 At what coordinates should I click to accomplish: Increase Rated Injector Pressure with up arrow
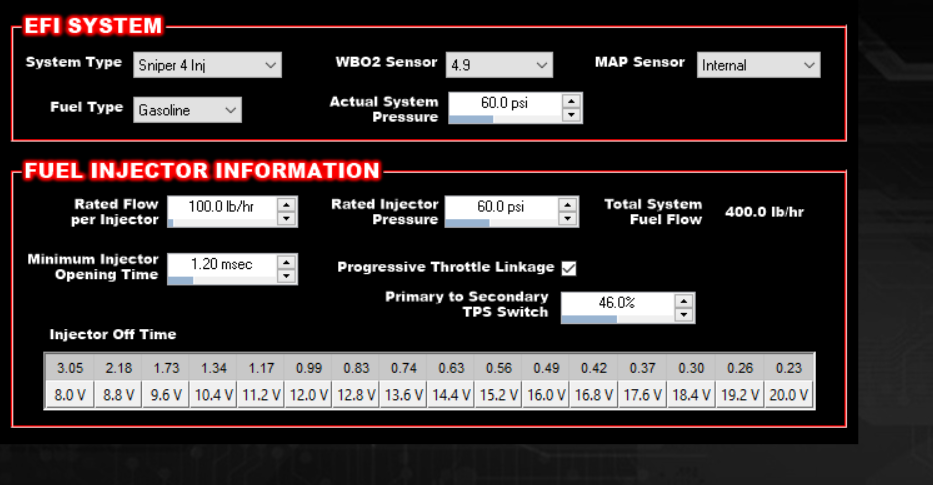point(568,203)
